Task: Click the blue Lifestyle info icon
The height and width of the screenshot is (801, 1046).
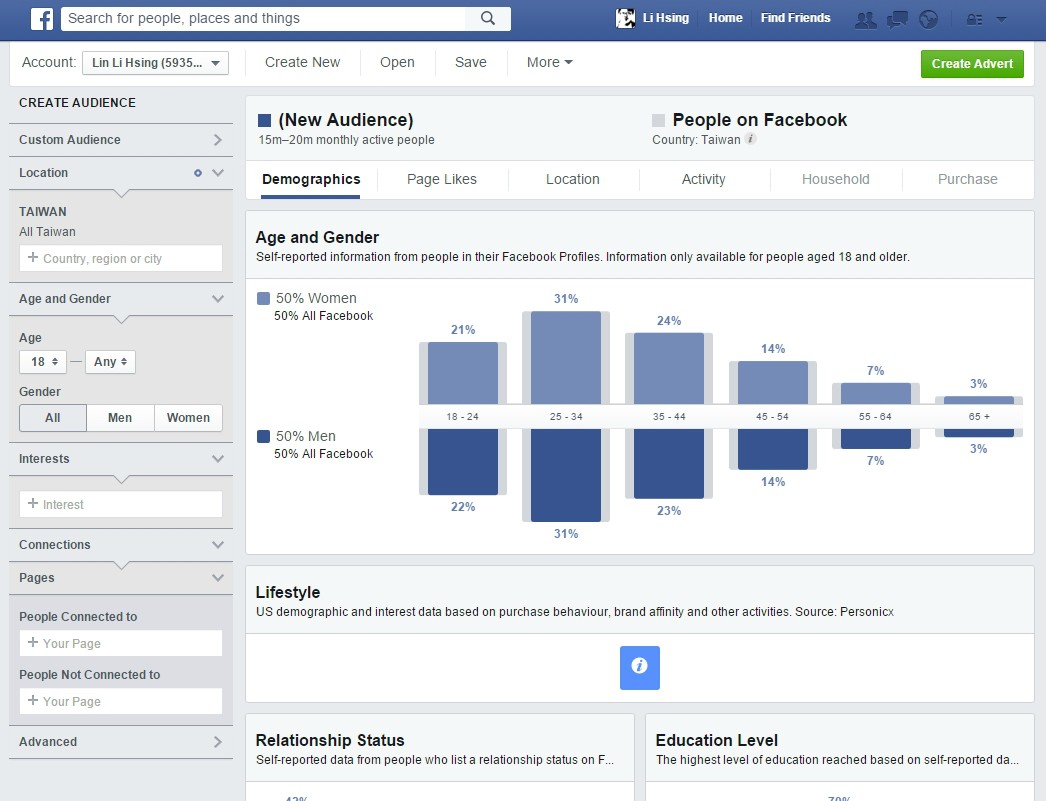Action: 640,667
